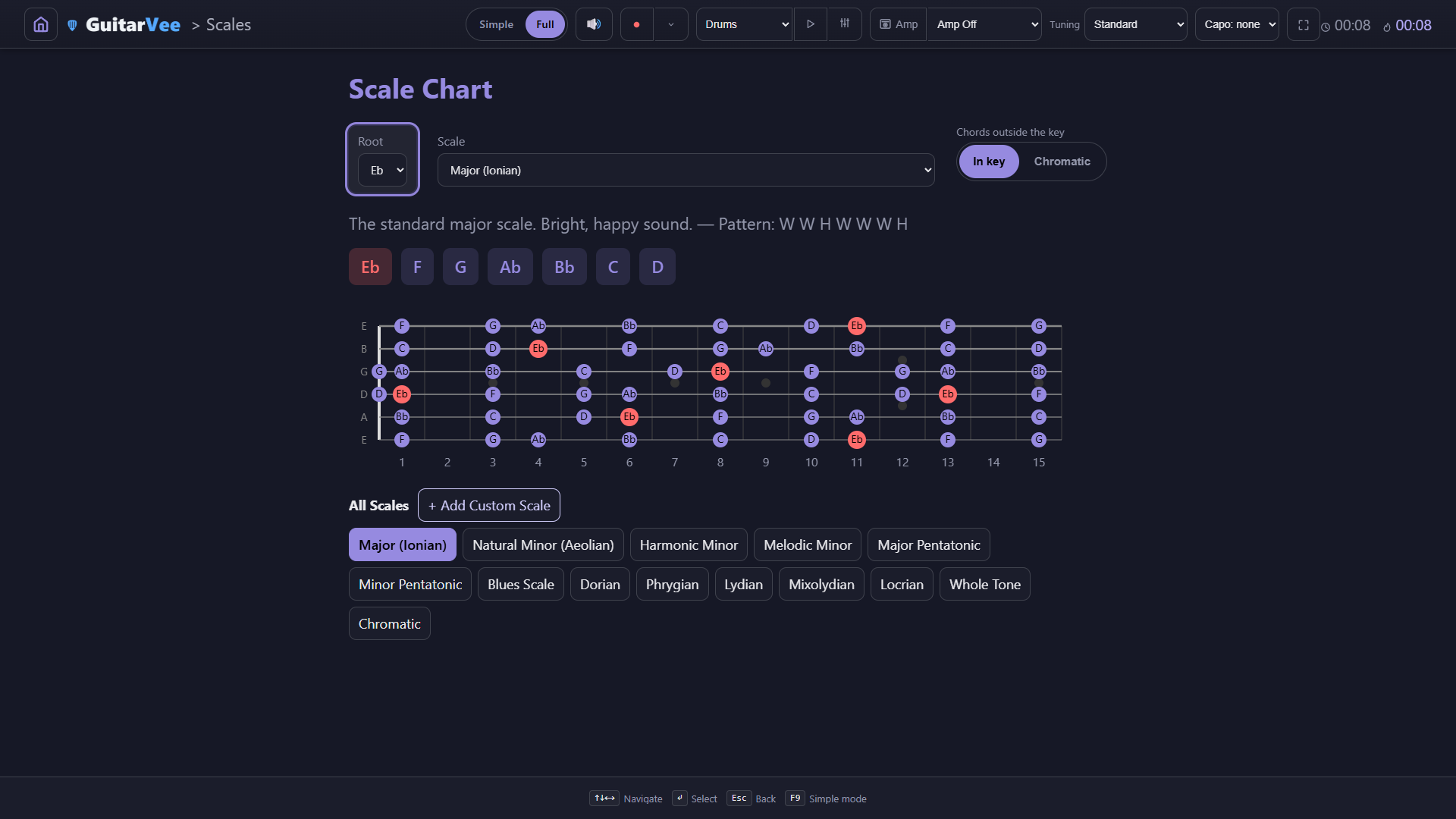This screenshot has width=1456, height=819.
Task: Select Major Pentatonic scale
Action: point(929,544)
